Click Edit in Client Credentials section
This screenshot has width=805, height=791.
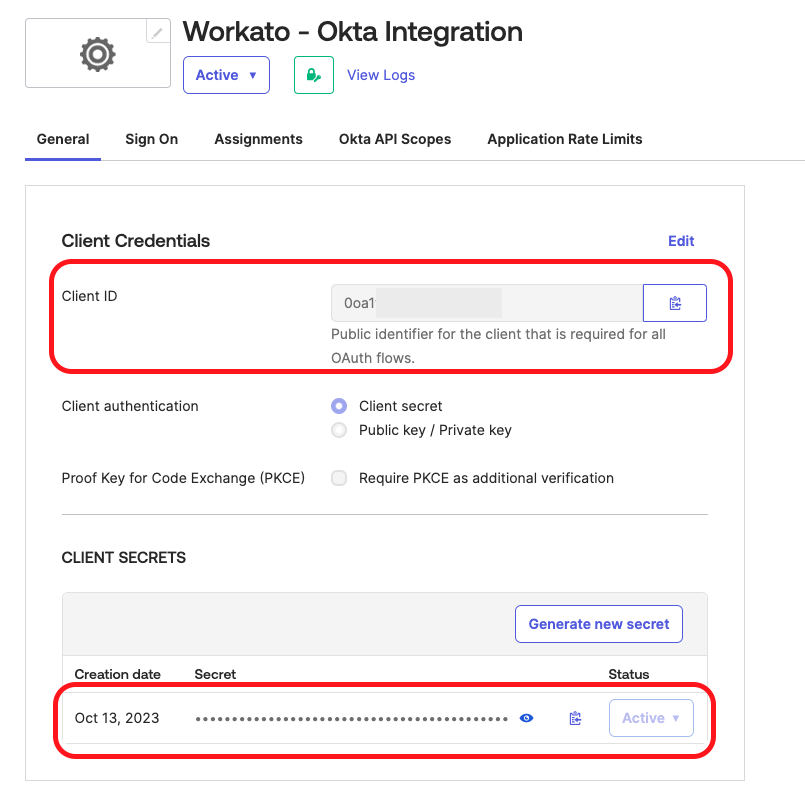tap(681, 241)
